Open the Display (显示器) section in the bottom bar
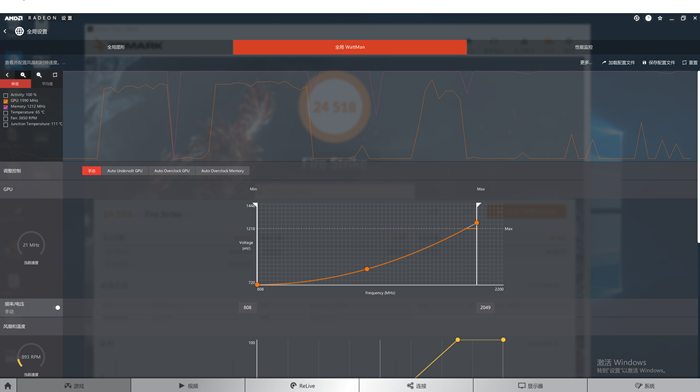The width and height of the screenshot is (700, 392). [x=530, y=386]
